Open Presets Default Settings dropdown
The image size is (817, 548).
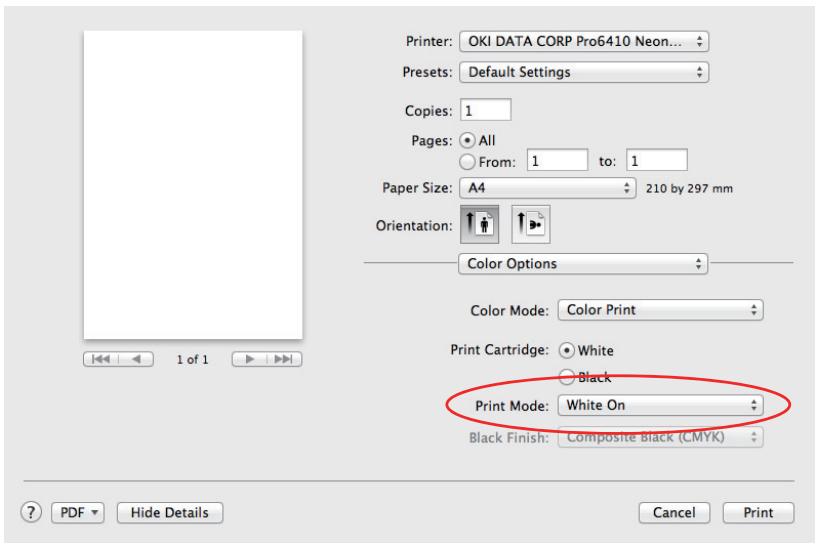pos(584,72)
